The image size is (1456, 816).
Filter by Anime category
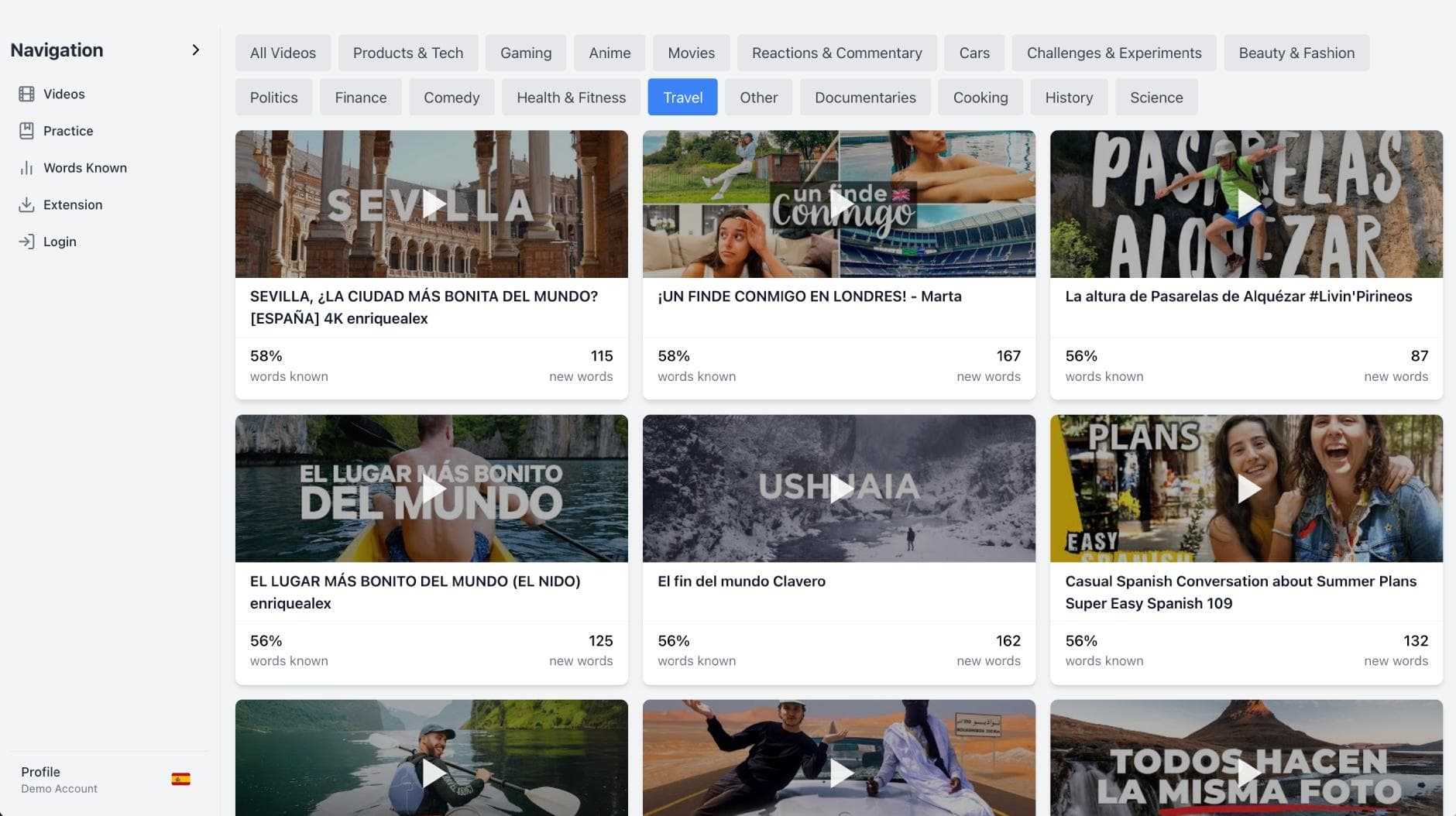610,53
